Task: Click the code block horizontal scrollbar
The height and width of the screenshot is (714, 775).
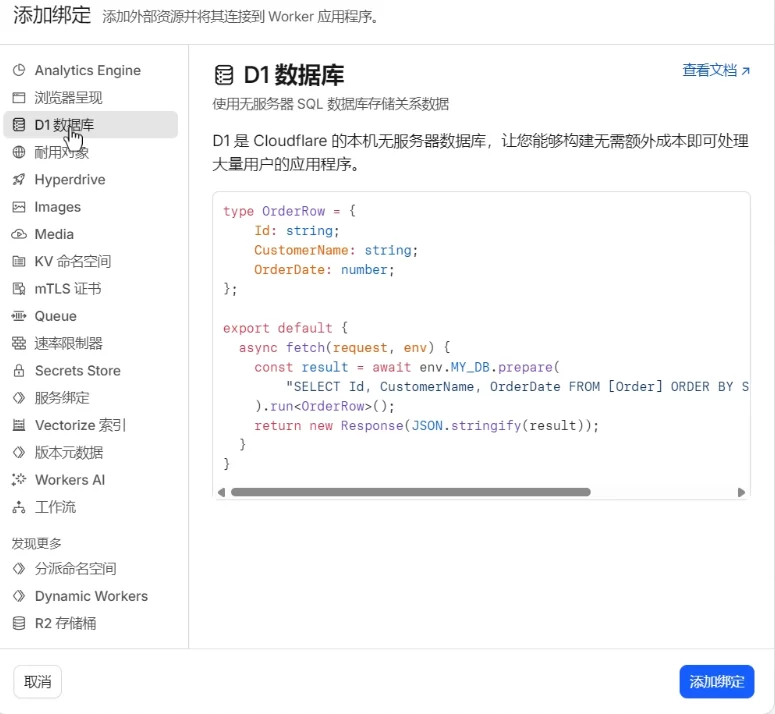Action: (x=410, y=492)
